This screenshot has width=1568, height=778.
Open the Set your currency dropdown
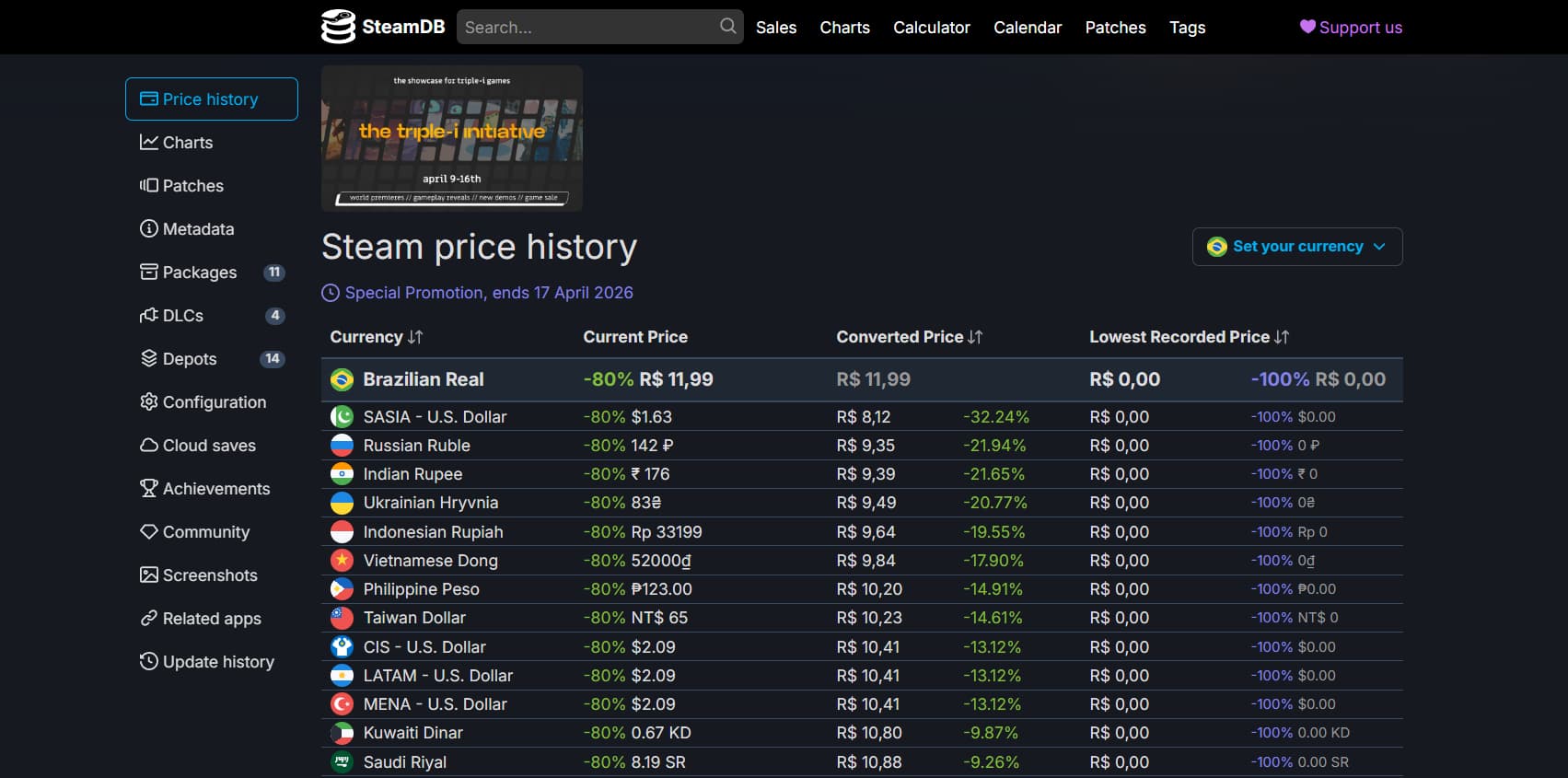click(1296, 247)
